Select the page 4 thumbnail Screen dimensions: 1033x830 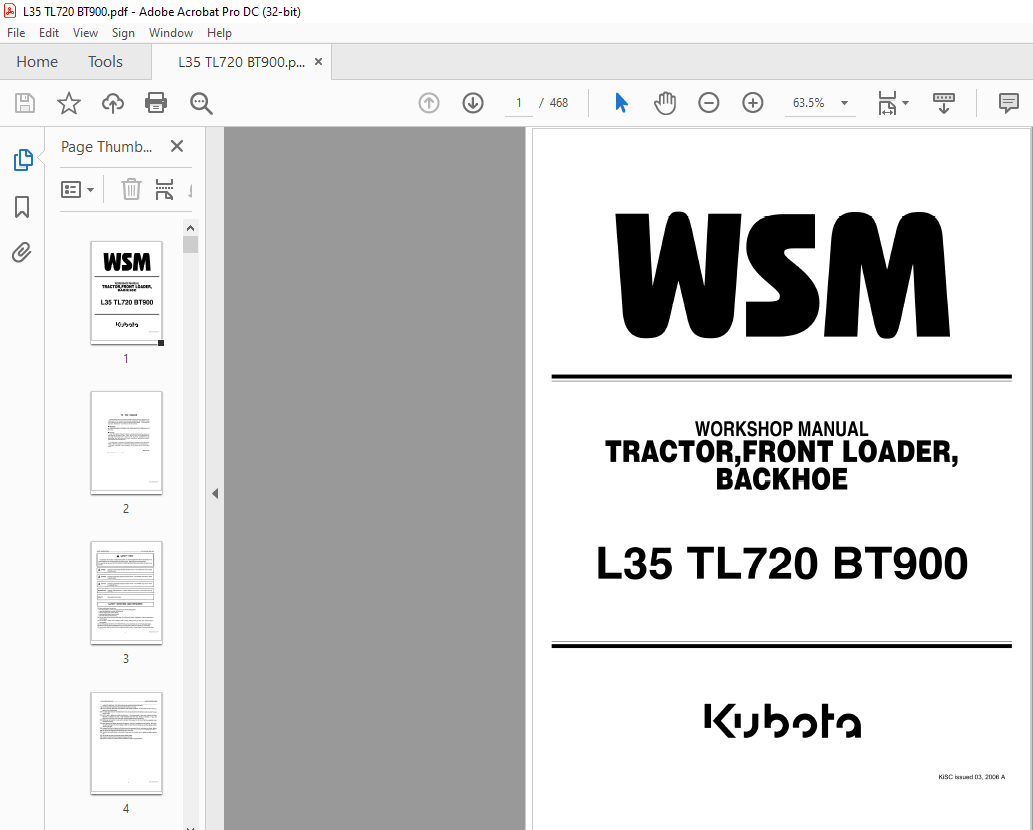click(x=126, y=743)
